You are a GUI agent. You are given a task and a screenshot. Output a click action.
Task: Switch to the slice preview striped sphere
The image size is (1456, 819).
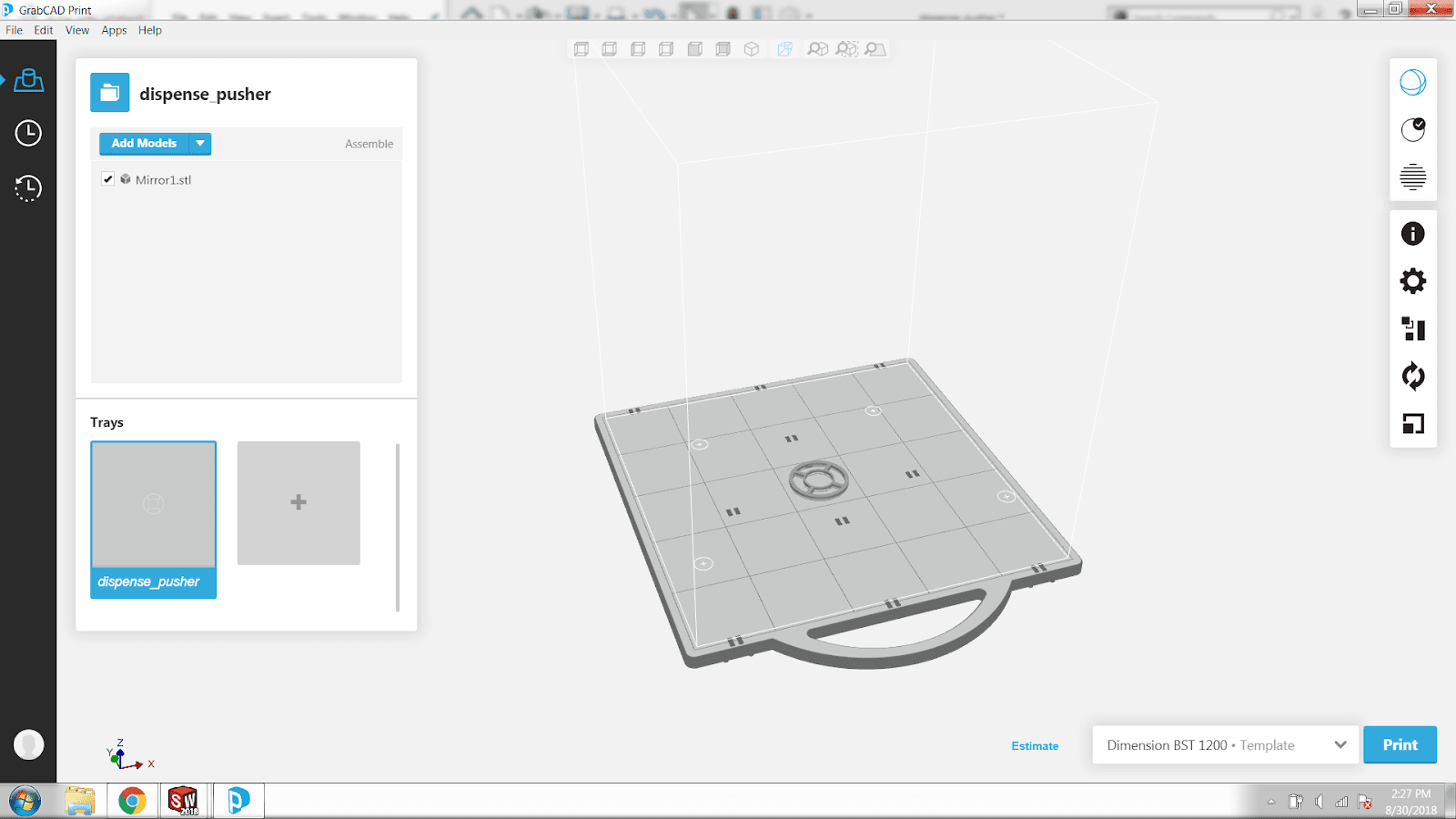pyautogui.click(x=1412, y=177)
